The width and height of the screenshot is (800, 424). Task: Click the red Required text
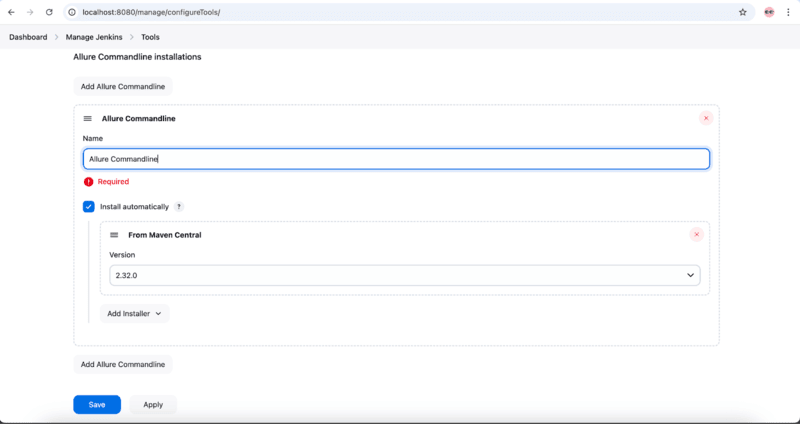[113, 181]
